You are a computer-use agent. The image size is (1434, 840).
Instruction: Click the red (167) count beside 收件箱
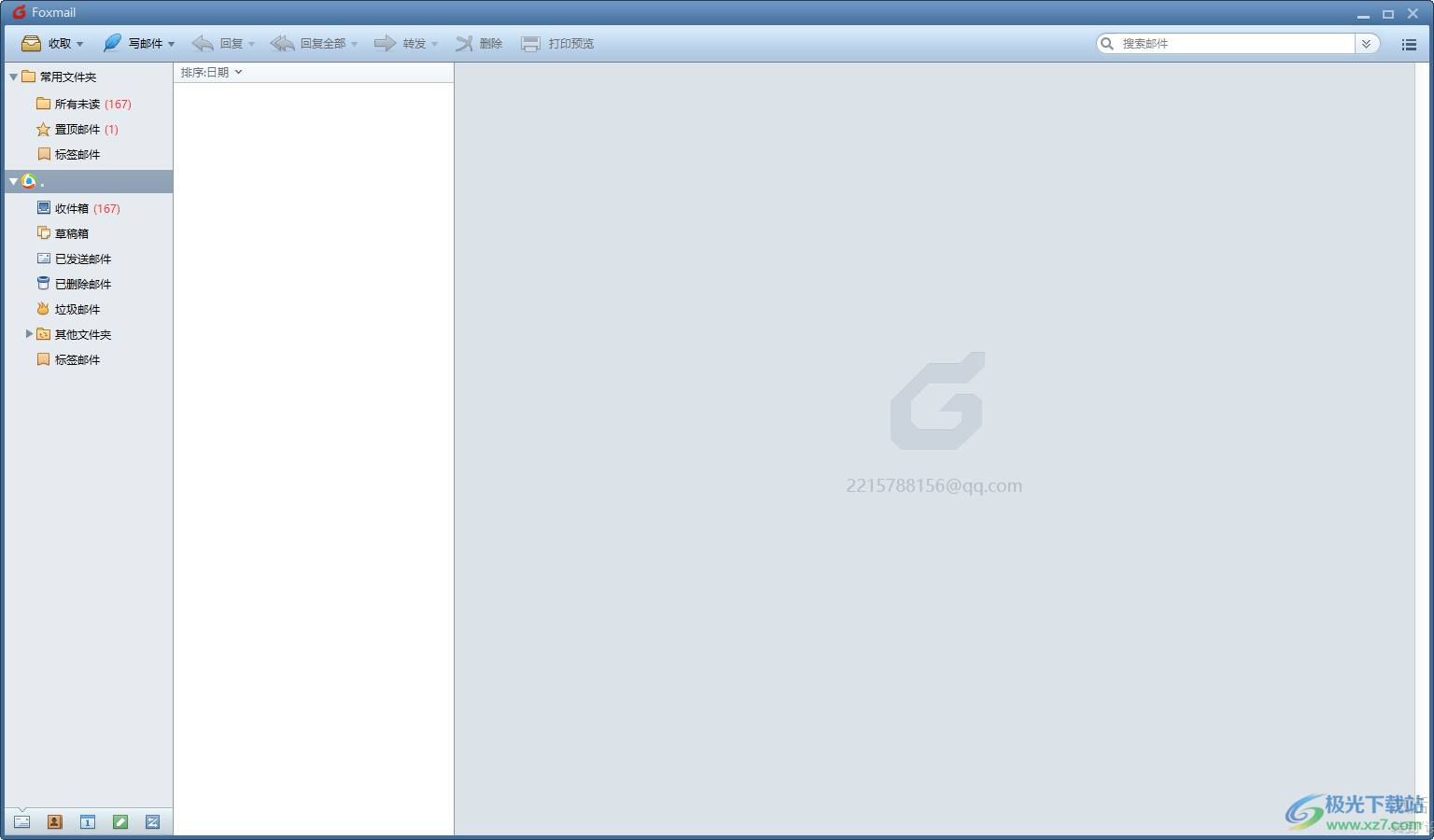[106, 209]
